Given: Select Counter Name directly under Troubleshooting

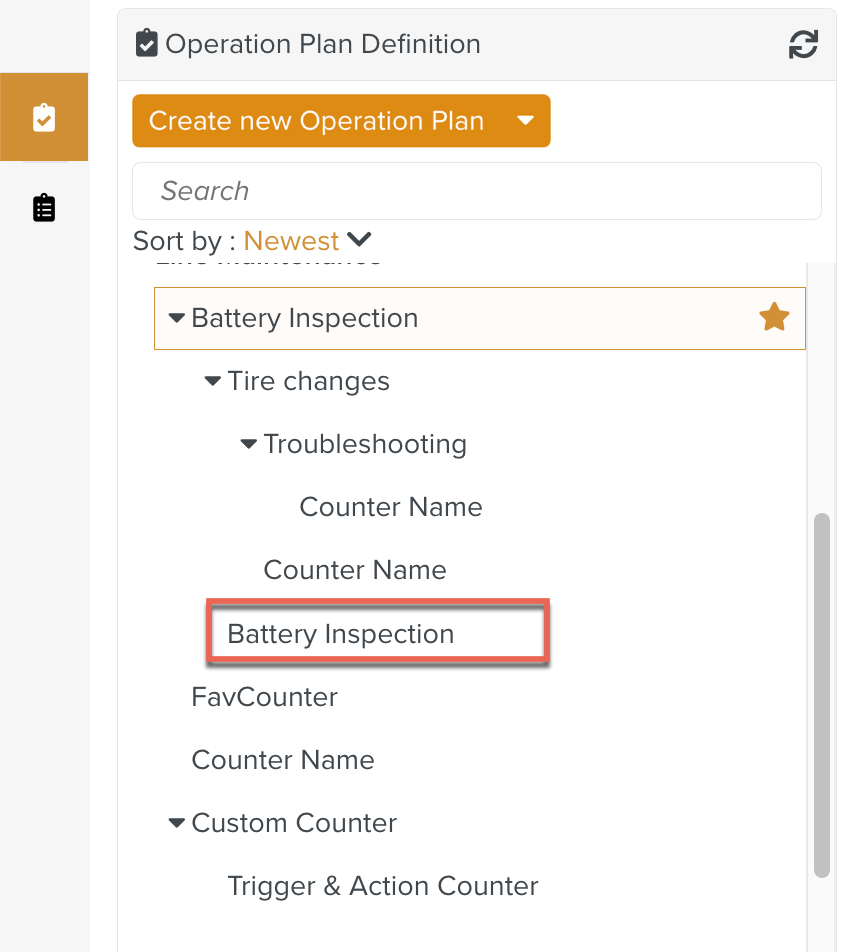Looking at the screenshot, I should click(x=390, y=507).
